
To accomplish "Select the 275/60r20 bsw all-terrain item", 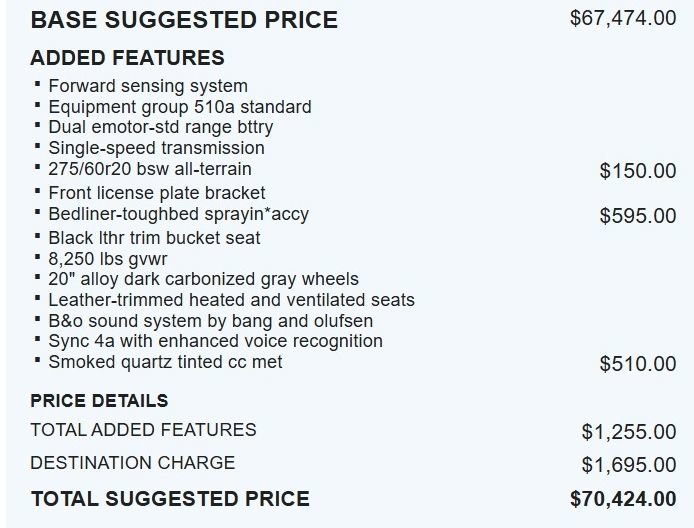I will [x=149, y=168].
